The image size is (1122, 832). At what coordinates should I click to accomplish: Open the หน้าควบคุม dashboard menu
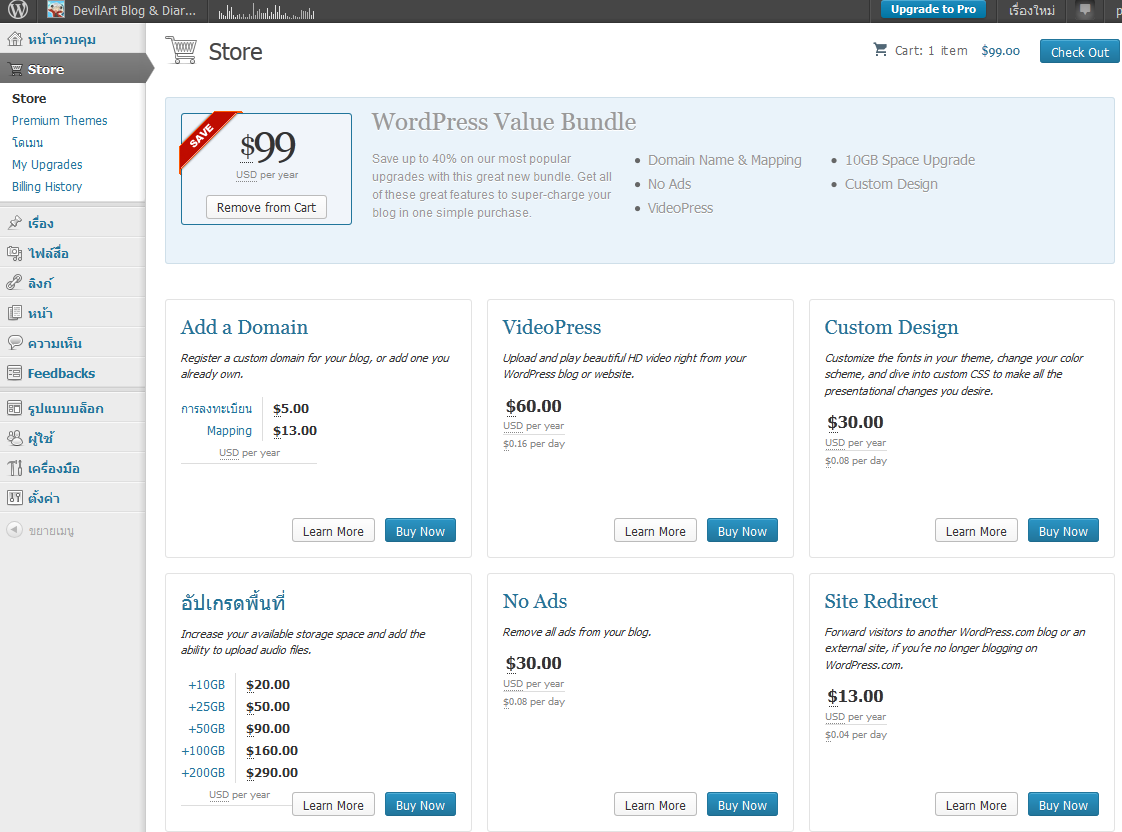(62, 39)
